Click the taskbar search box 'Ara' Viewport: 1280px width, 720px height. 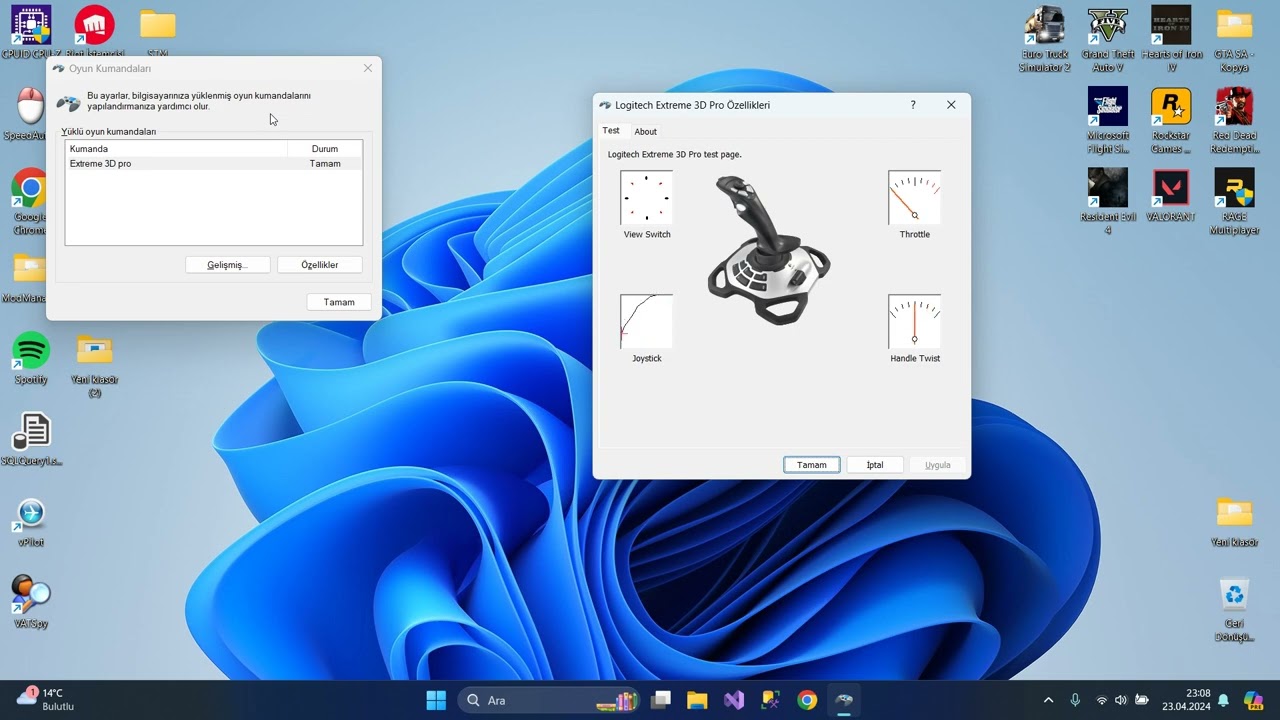(549, 700)
